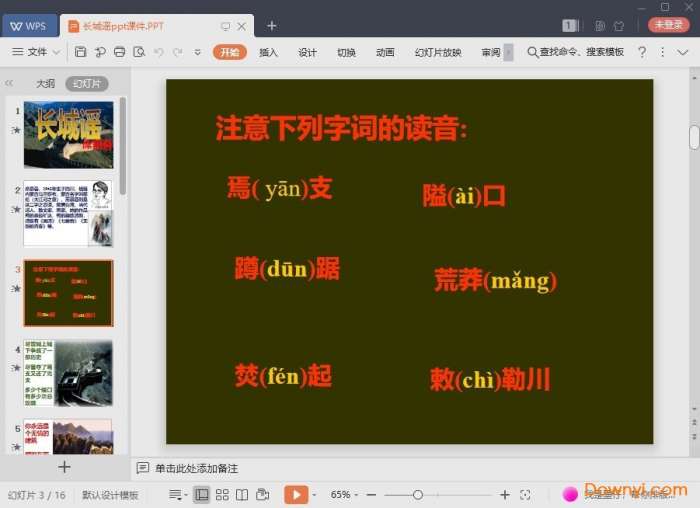
Task: Click the text 隘(ài)口 on slide
Action: click(x=464, y=196)
